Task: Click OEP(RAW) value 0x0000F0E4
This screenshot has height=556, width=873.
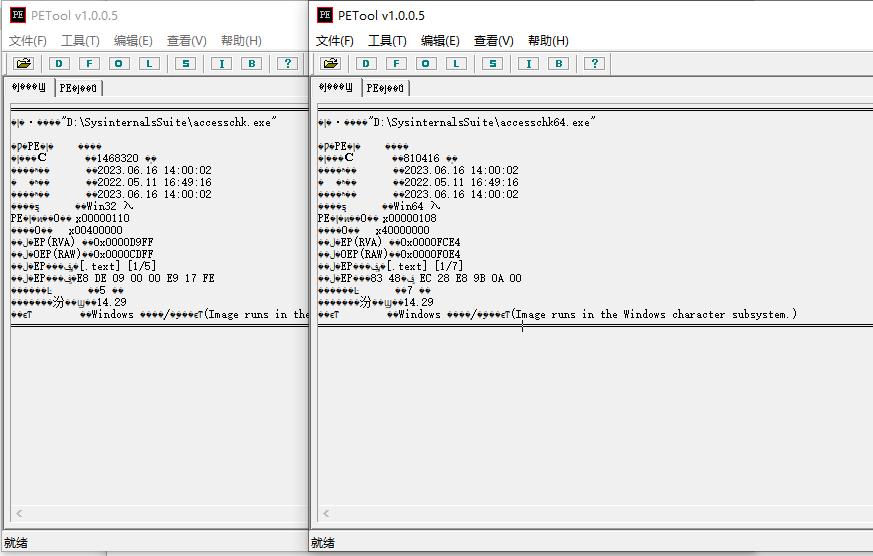Action: tap(430, 254)
